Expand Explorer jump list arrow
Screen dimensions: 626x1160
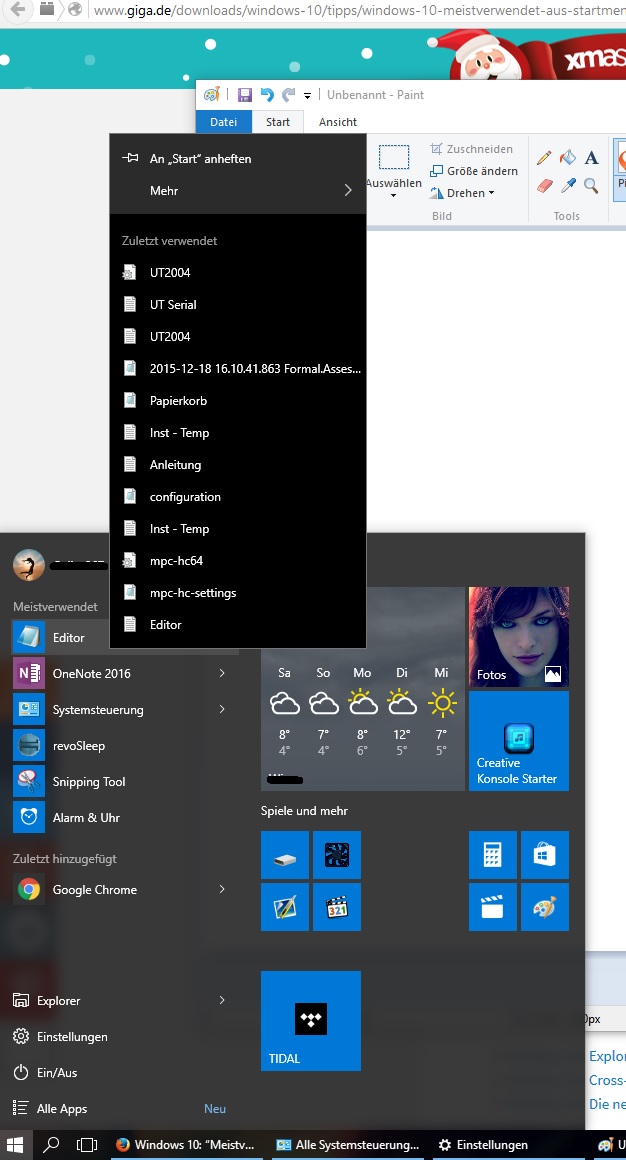point(221,1000)
